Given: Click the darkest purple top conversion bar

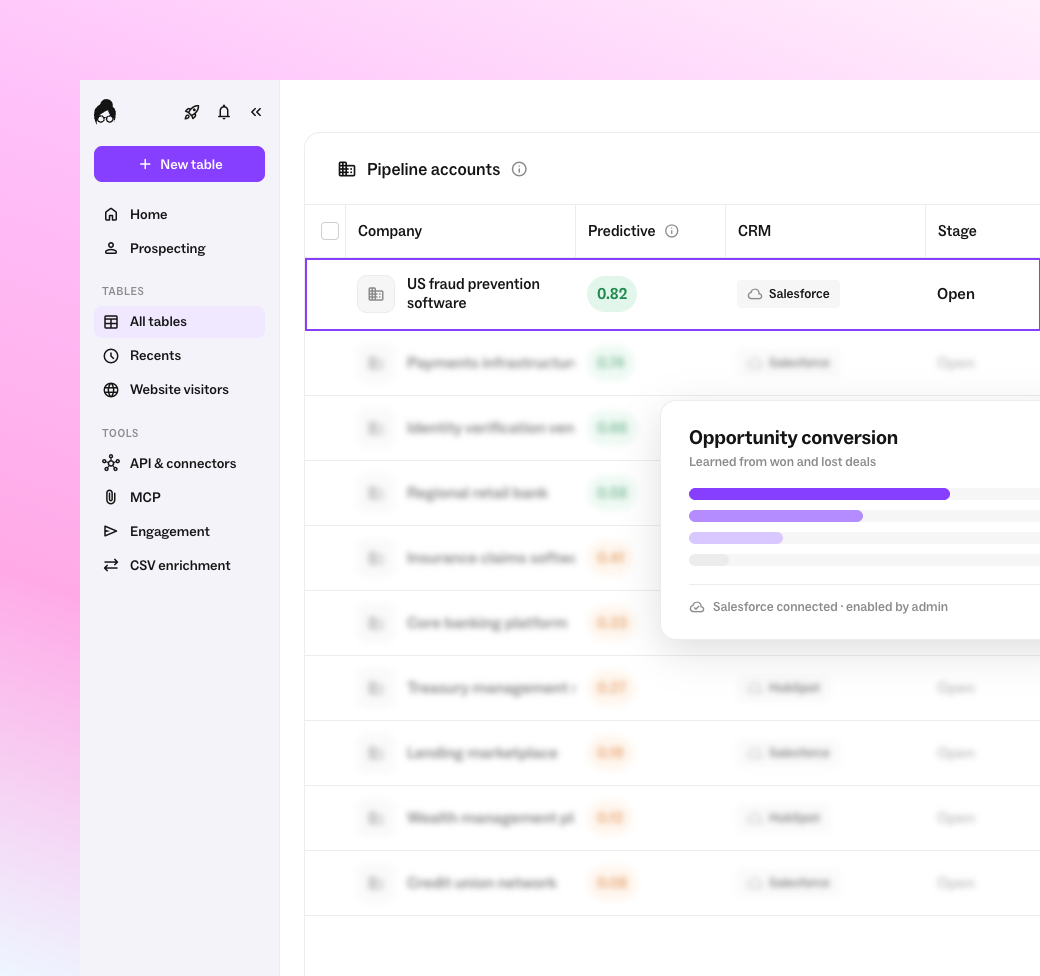Looking at the screenshot, I should click(x=819, y=494).
